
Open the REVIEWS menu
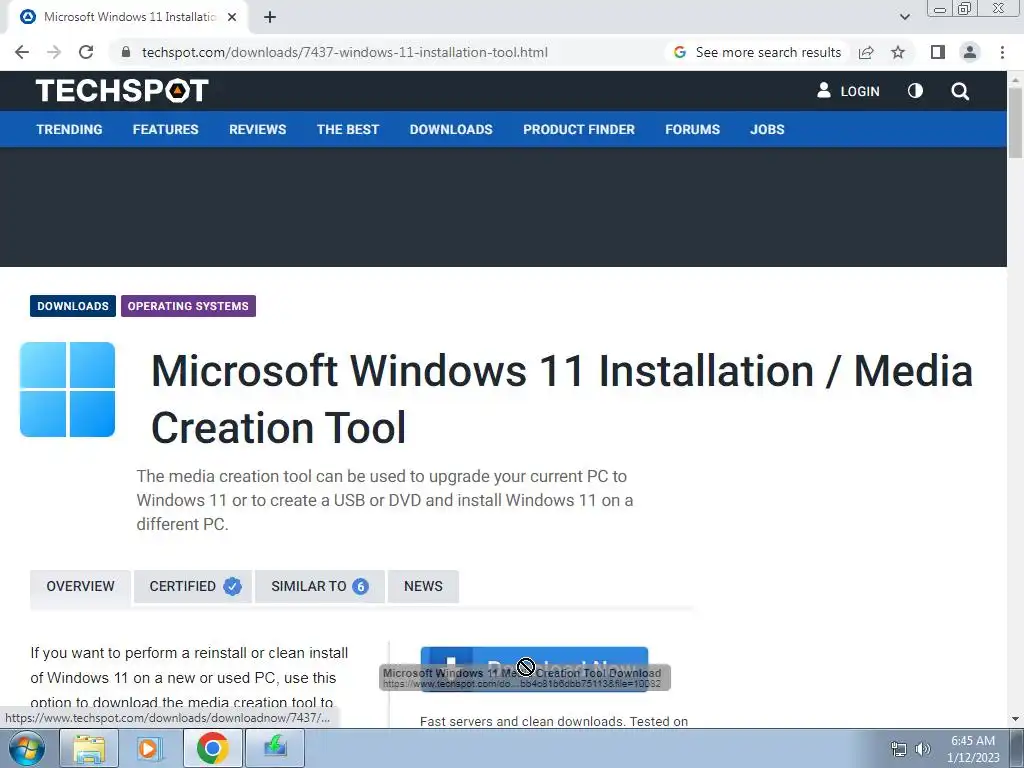coord(257,129)
